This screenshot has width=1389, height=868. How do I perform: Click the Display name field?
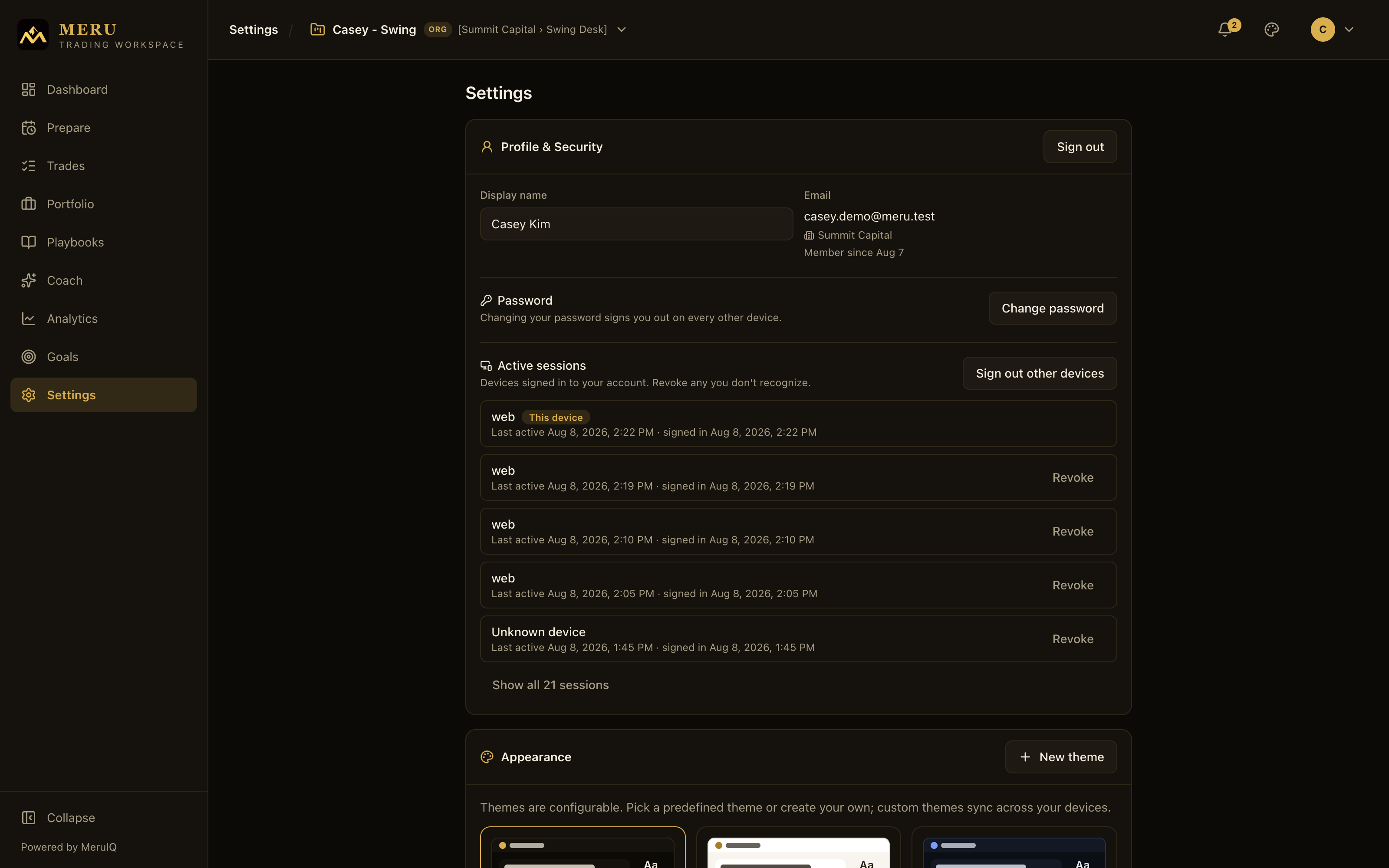[636, 224]
